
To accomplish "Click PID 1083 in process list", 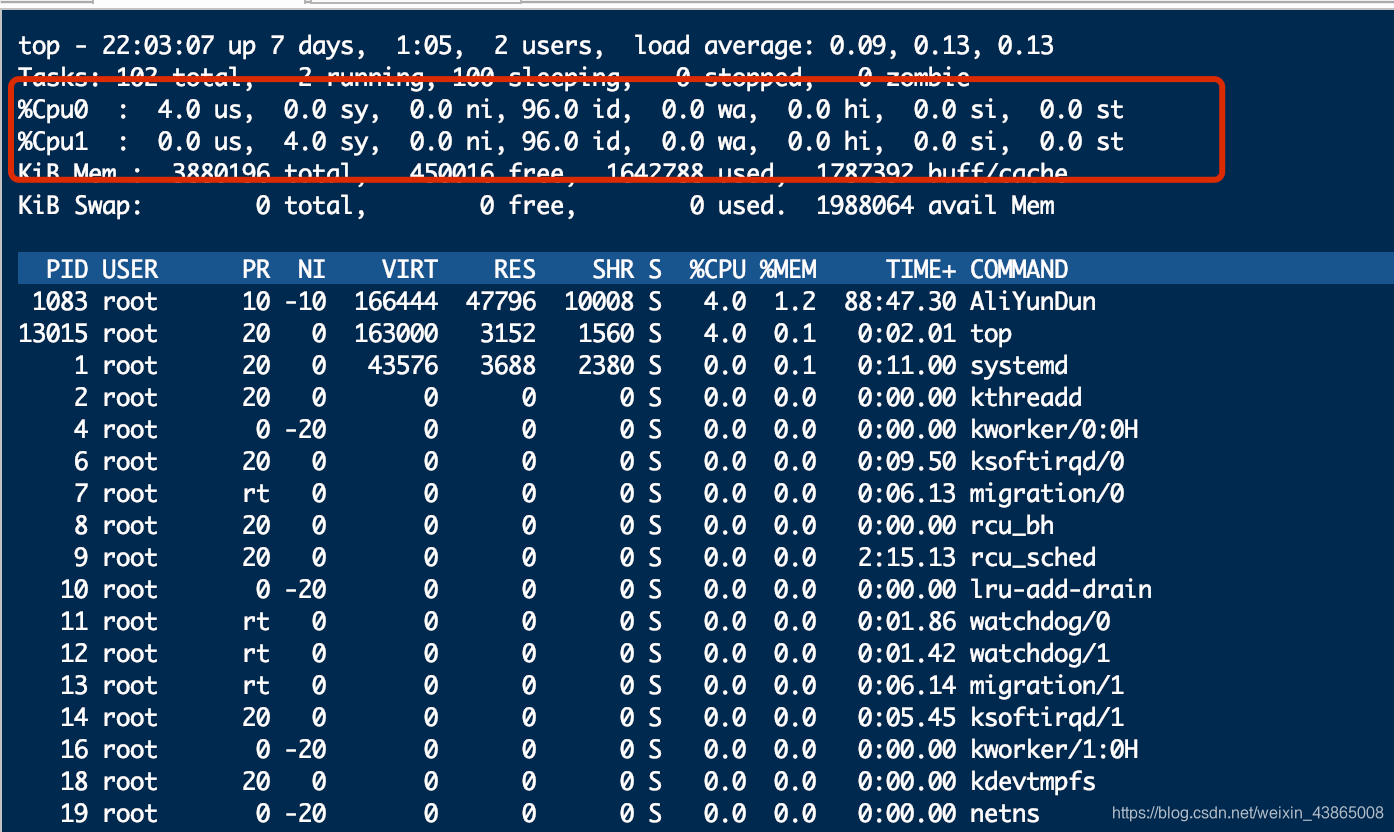I will click(x=60, y=301).
